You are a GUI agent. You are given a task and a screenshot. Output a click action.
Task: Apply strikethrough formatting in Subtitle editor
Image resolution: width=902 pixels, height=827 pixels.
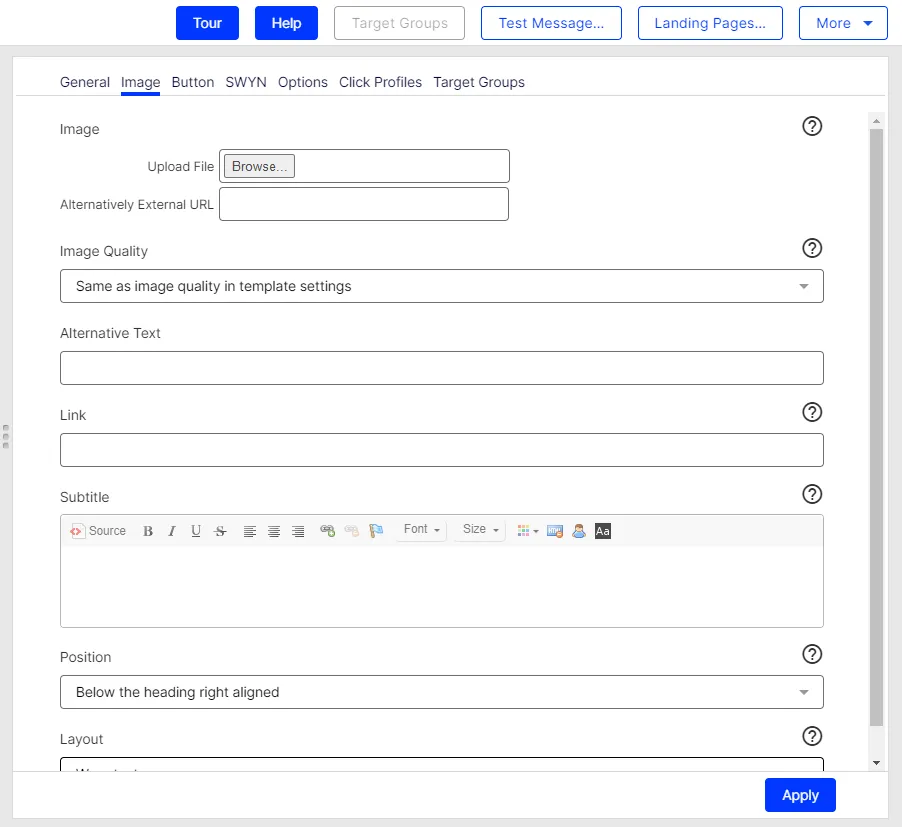tap(220, 531)
